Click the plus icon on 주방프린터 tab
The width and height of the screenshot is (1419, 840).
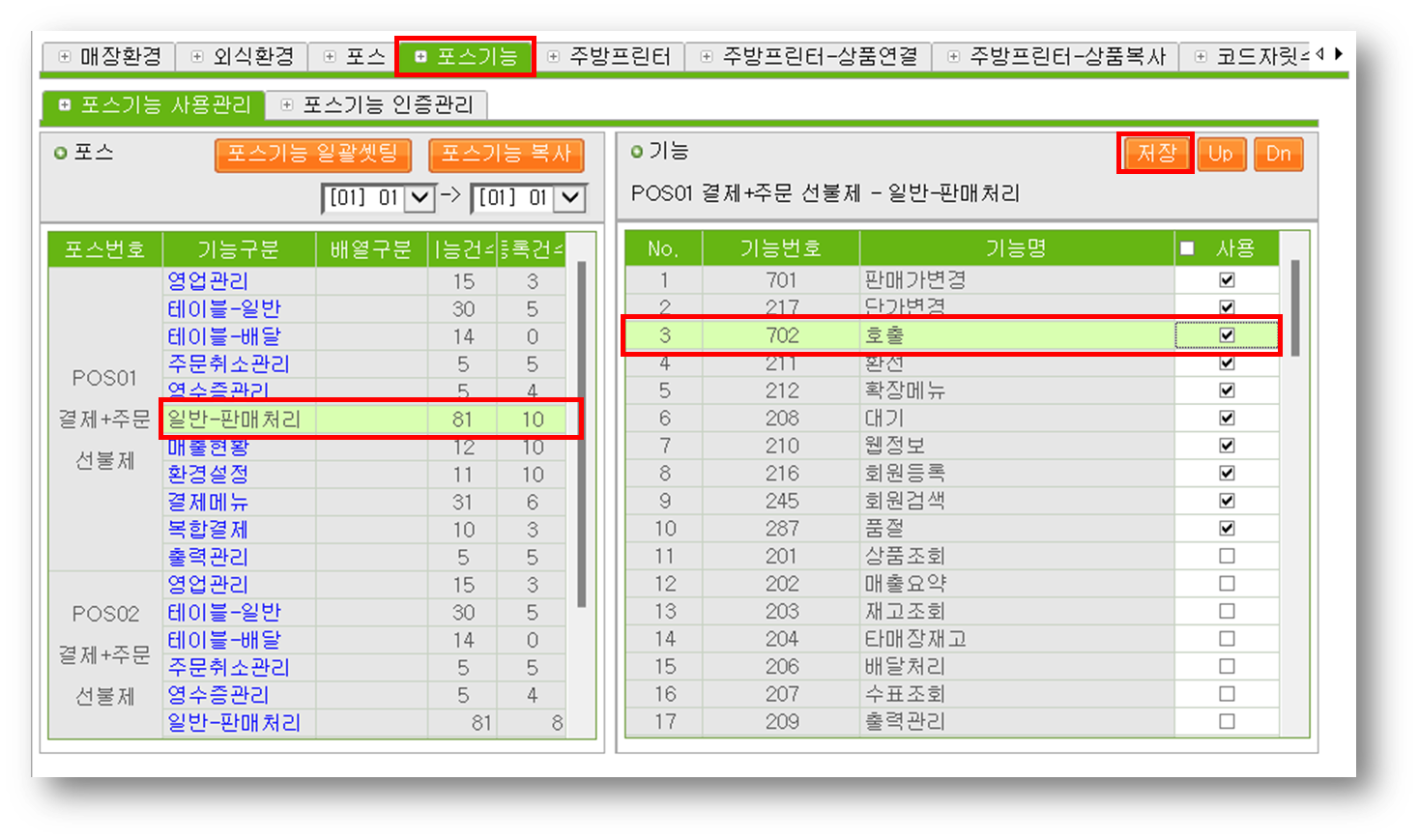click(554, 57)
